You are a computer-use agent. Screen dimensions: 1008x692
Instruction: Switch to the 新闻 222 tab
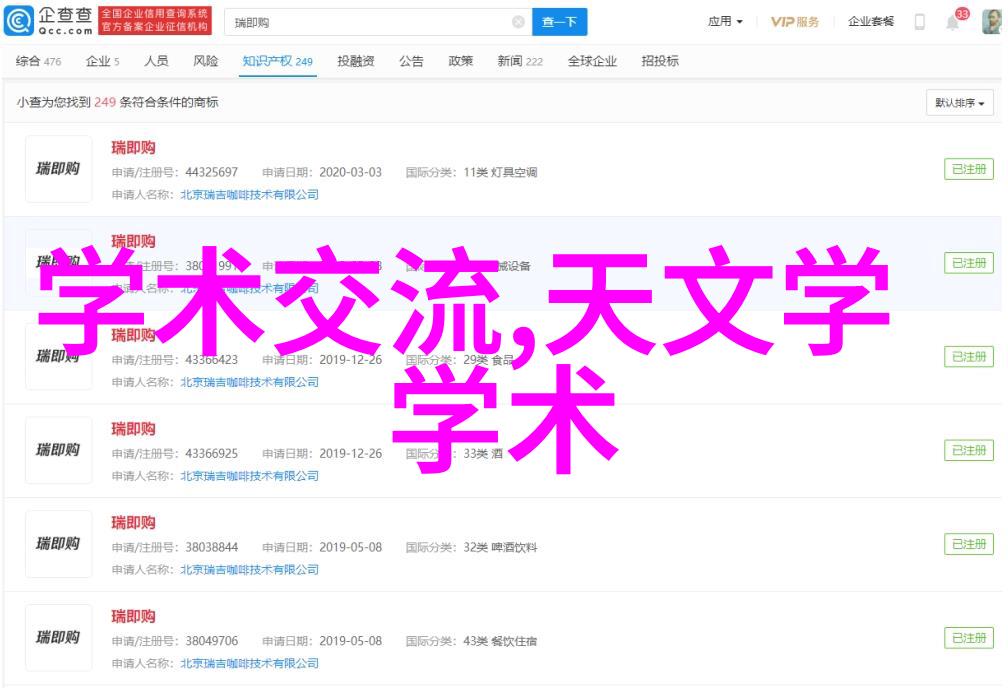[520, 61]
